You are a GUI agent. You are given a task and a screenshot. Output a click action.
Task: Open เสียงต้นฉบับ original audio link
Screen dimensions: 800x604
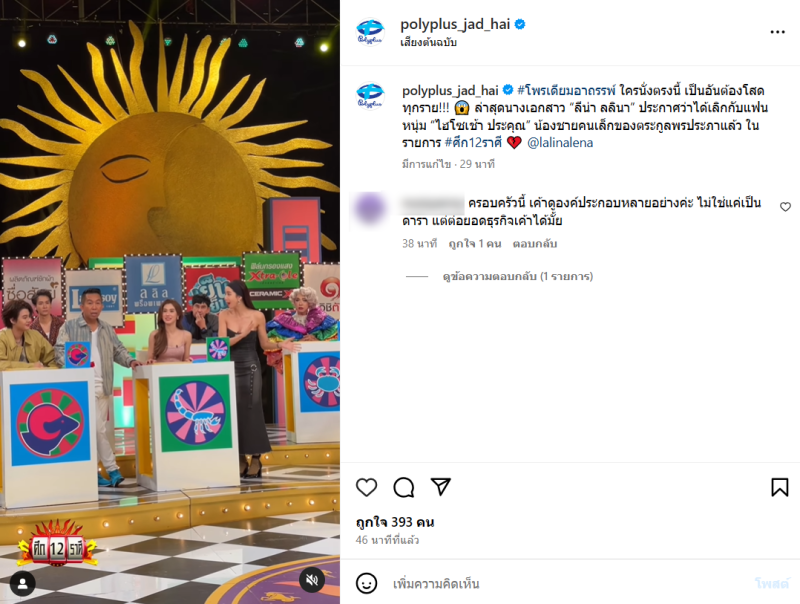click(x=429, y=42)
